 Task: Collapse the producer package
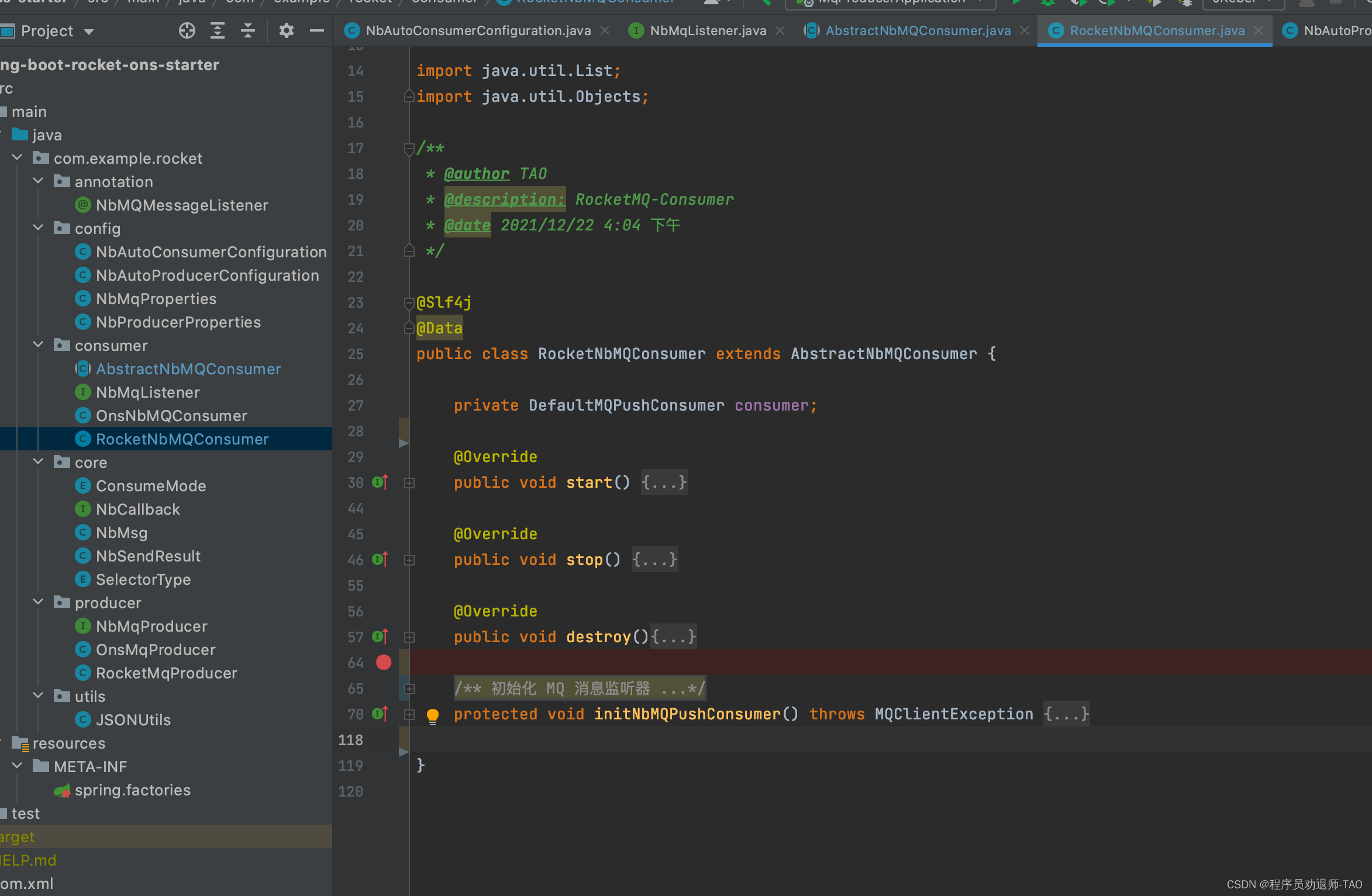[x=38, y=602]
